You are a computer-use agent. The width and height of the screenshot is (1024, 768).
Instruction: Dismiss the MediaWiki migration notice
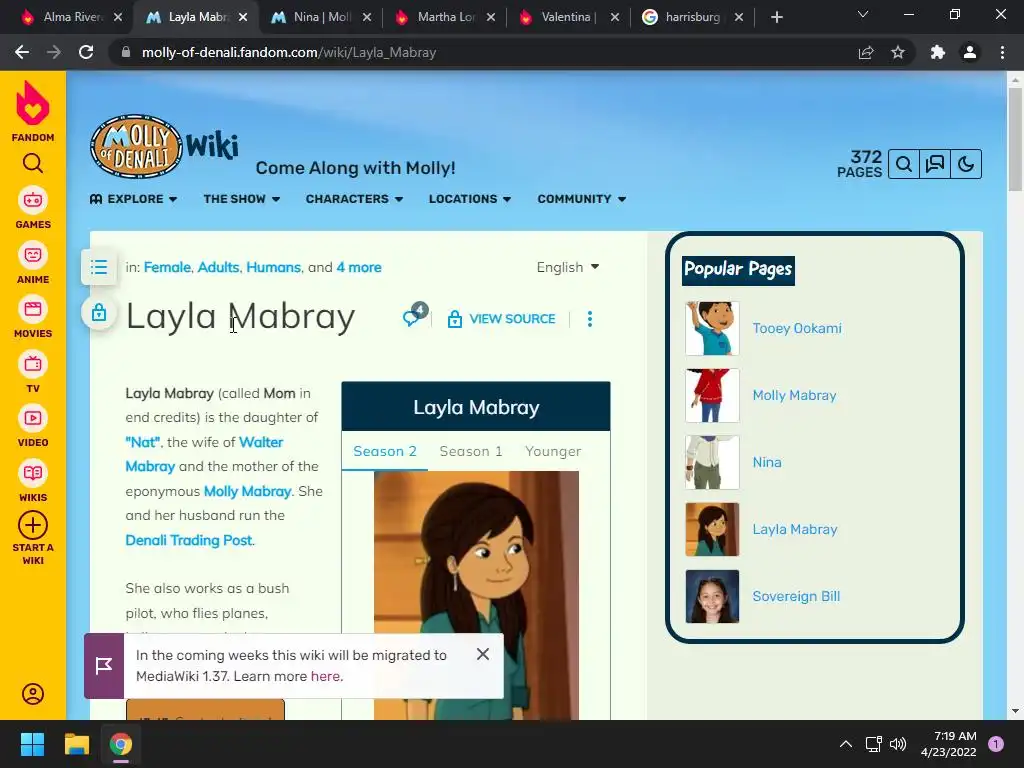coord(483,654)
